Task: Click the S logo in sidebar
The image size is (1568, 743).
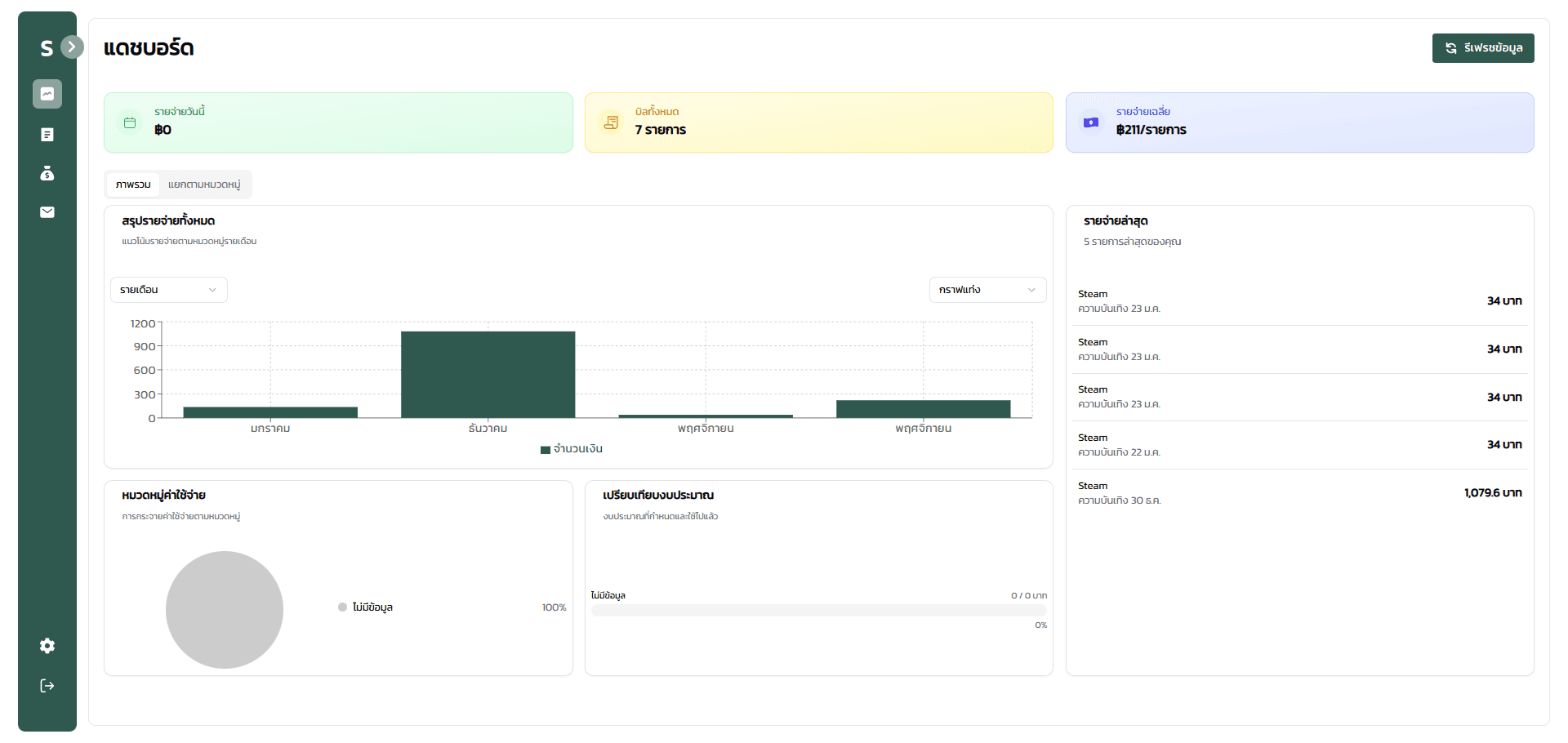Action: pyautogui.click(x=47, y=48)
